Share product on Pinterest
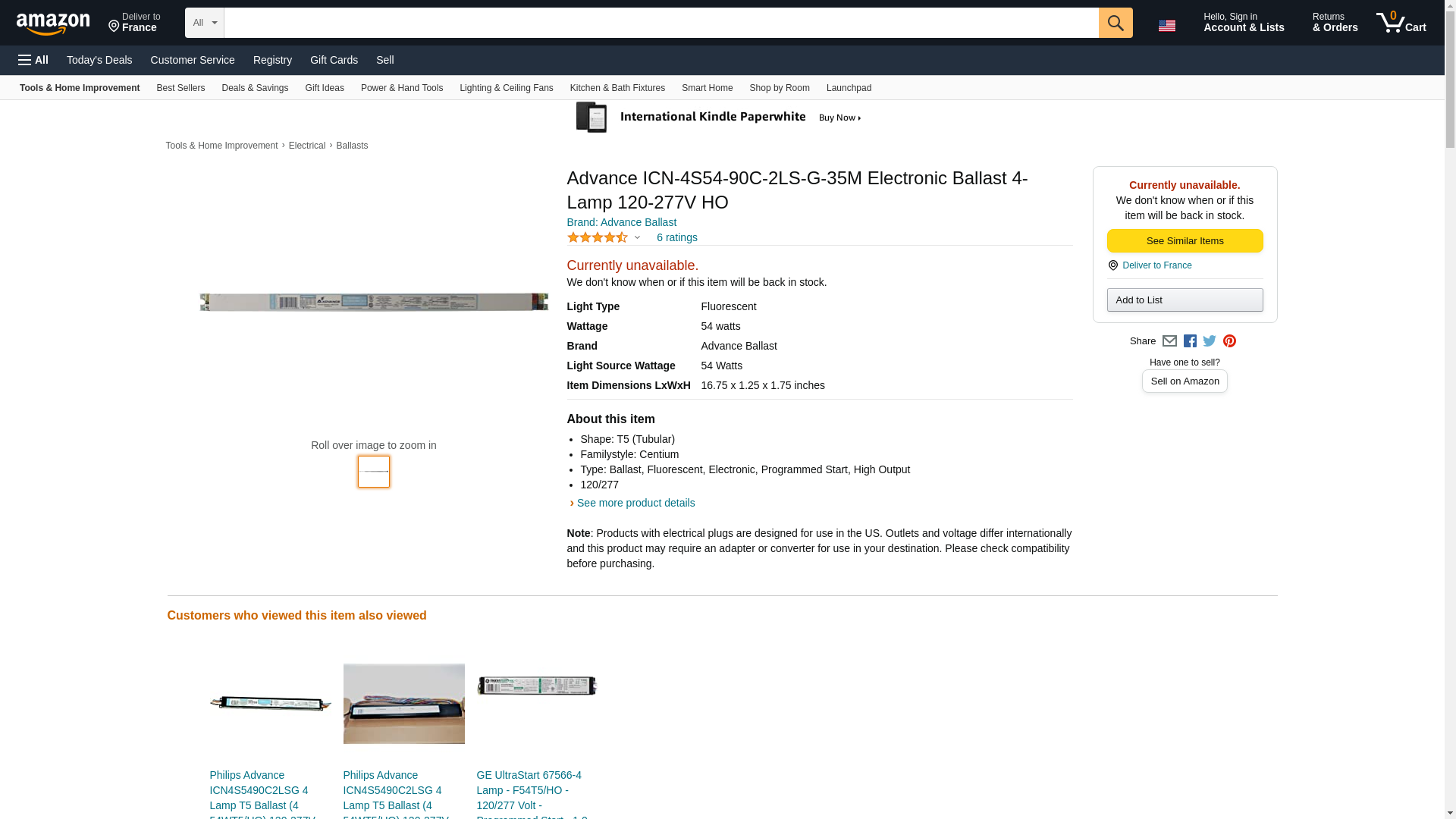1456x819 pixels. (1229, 341)
